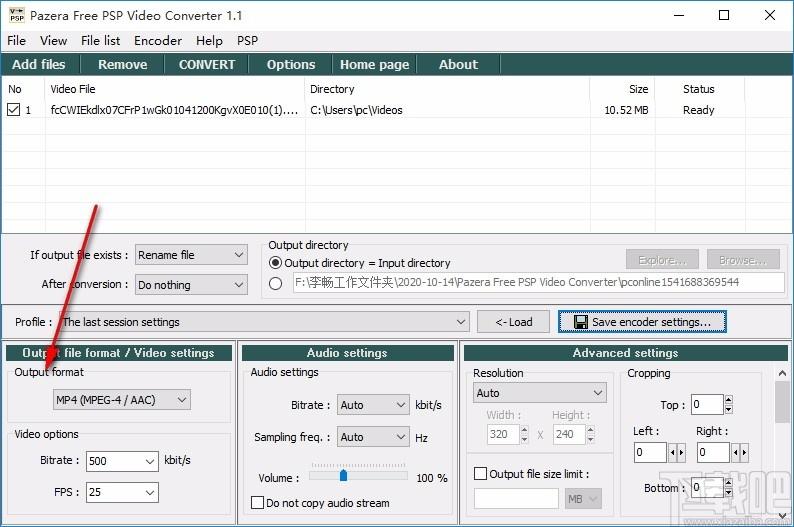The width and height of the screenshot is (794, 527).
Task: Expand the Profile dropdown list
Action: (x=264, y=322)
